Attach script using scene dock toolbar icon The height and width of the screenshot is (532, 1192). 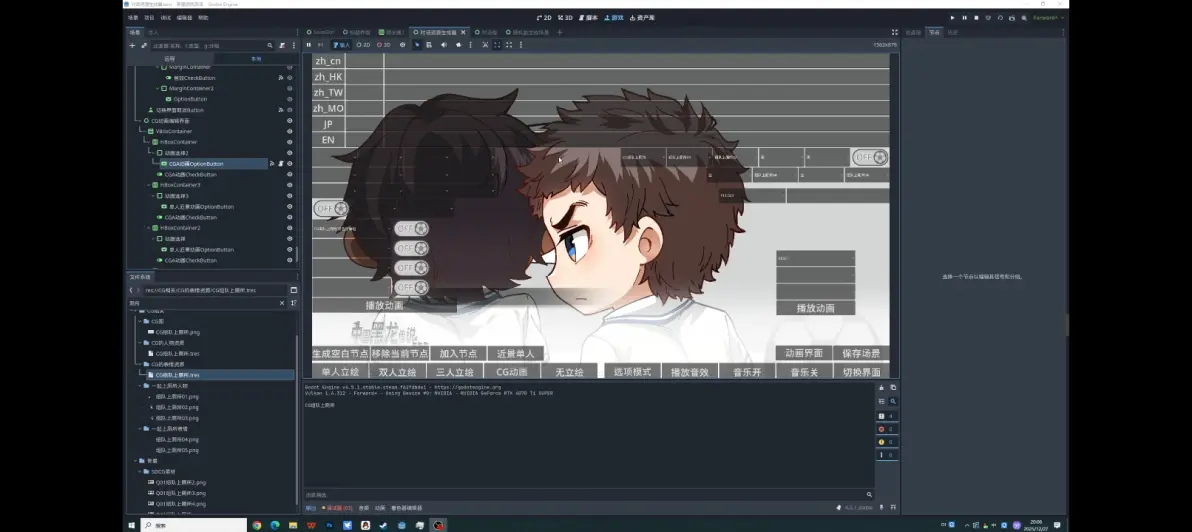[282, 46]
